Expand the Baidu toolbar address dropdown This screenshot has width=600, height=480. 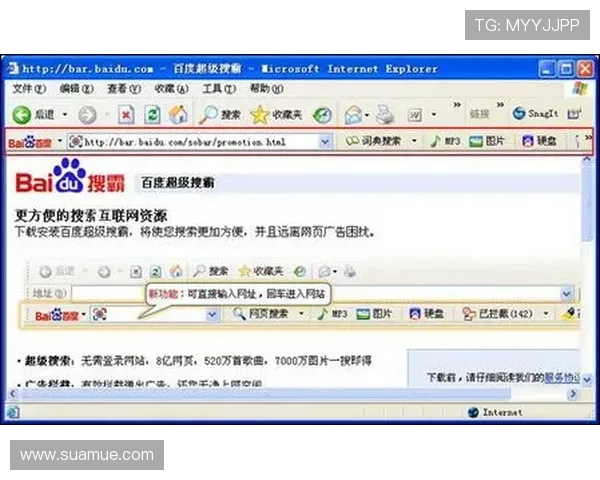(325, 142)
